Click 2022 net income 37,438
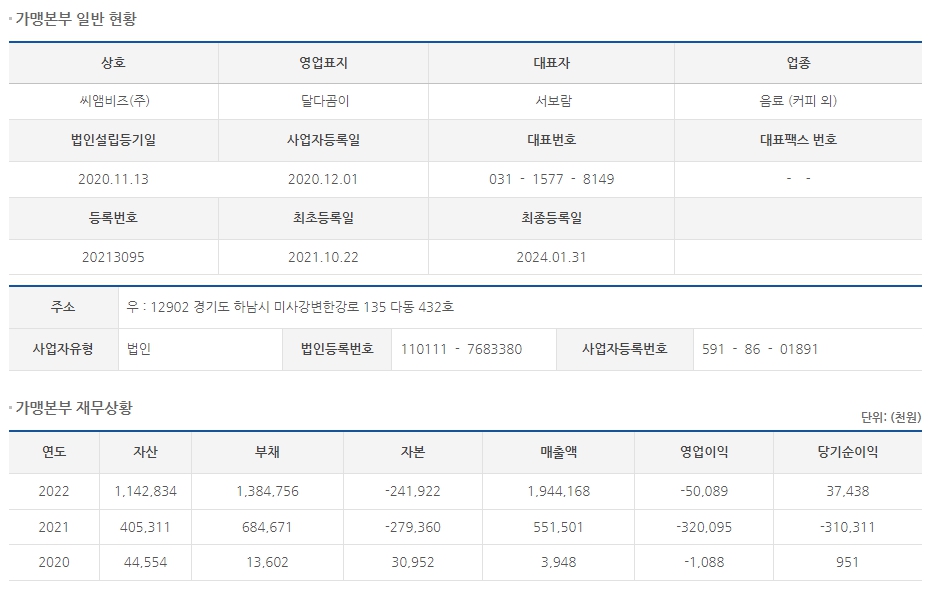Screen dimensions: 936x594 click(x=848, y=491)
